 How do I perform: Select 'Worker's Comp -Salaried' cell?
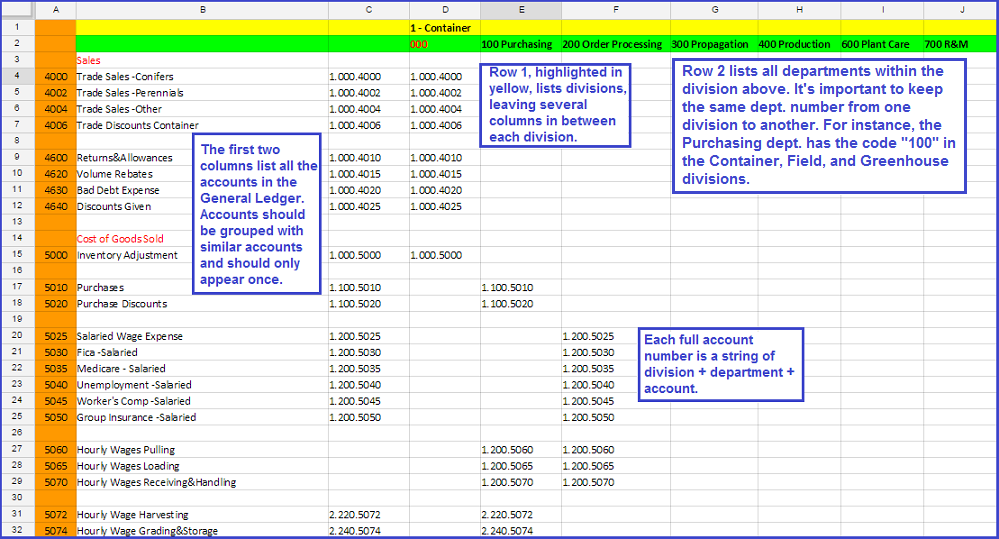pyautogui.click(x=202, y=401)
